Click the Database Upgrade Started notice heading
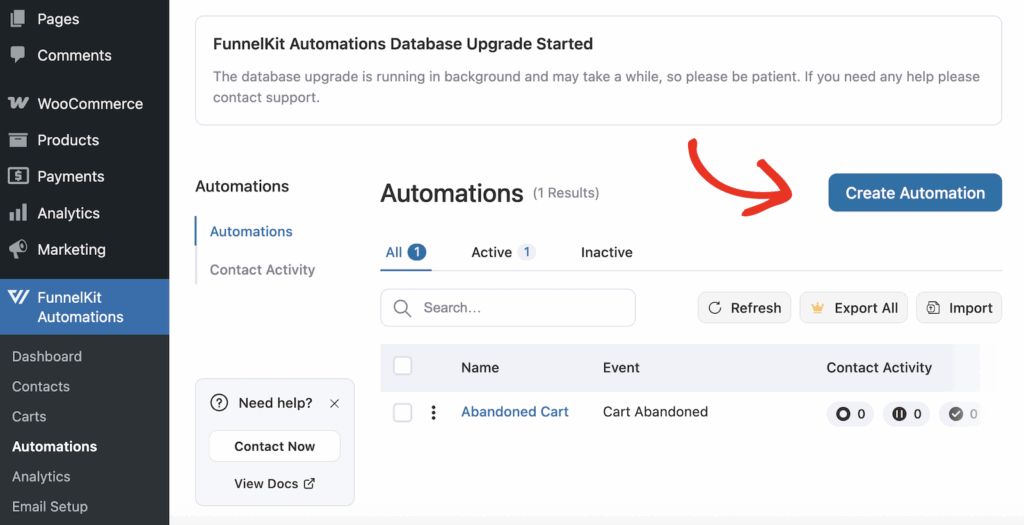 pos(403,44)
